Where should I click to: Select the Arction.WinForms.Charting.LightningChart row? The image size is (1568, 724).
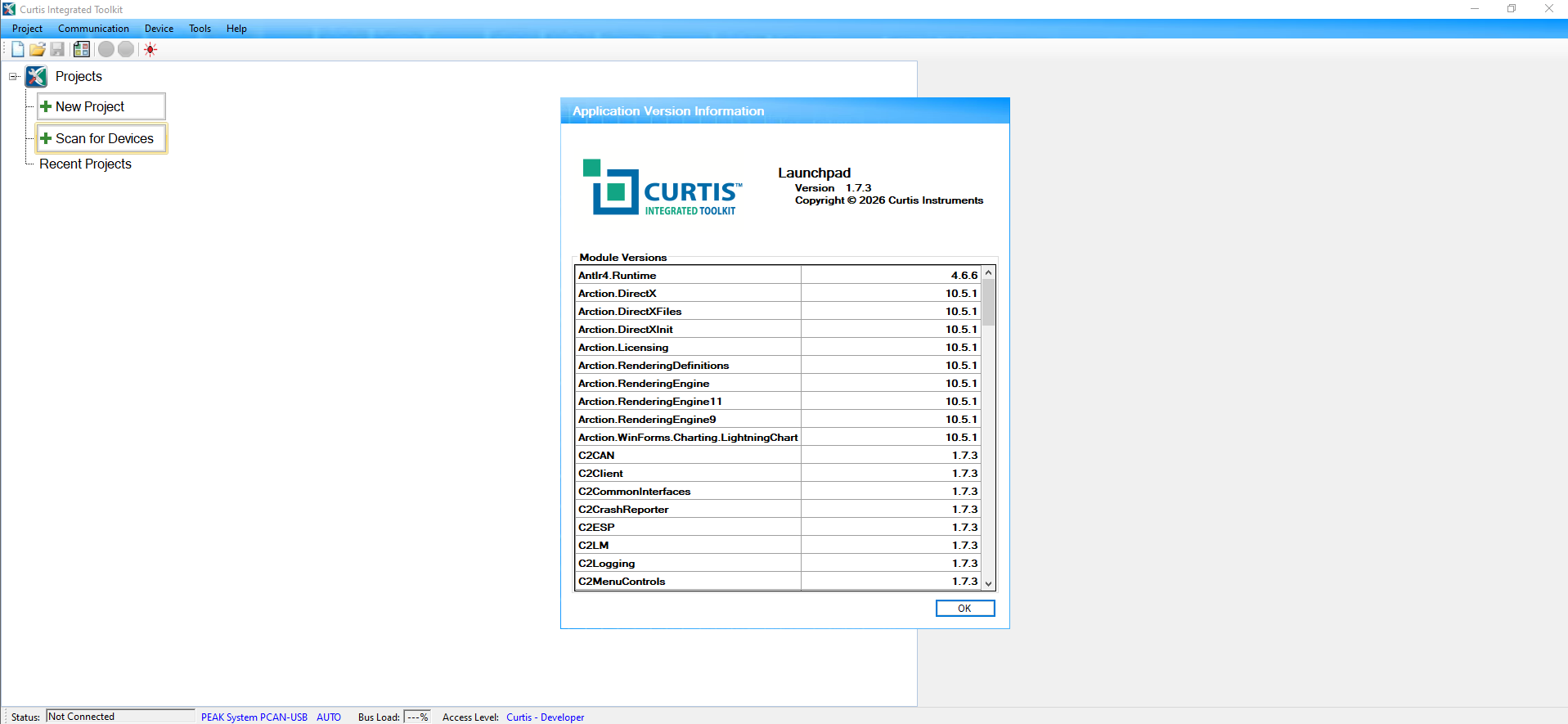(778, 438)
